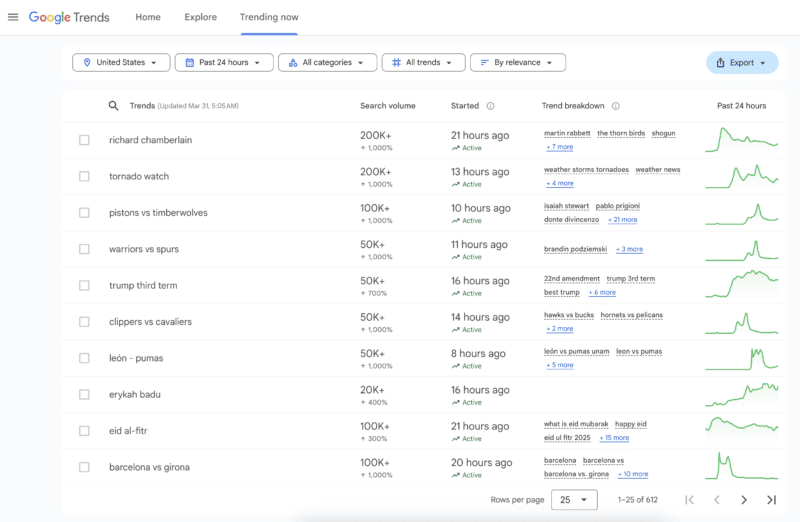
Task: Click the Started column header
Action: (465, 106)
